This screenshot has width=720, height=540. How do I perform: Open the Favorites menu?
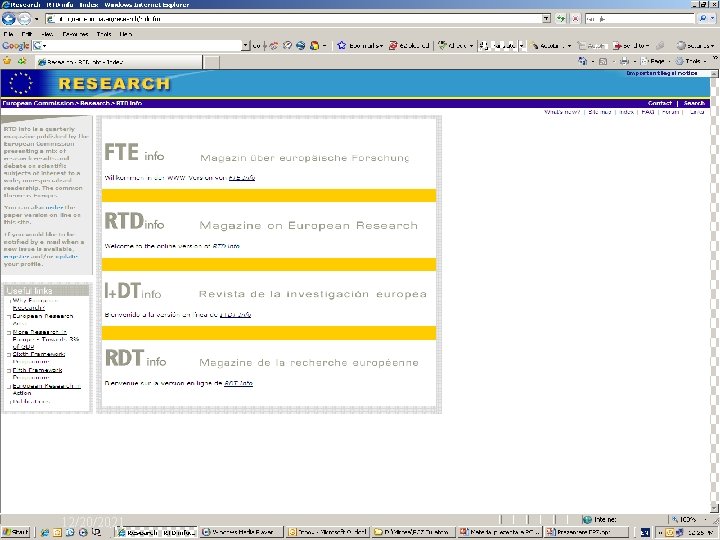pos(75,34)
